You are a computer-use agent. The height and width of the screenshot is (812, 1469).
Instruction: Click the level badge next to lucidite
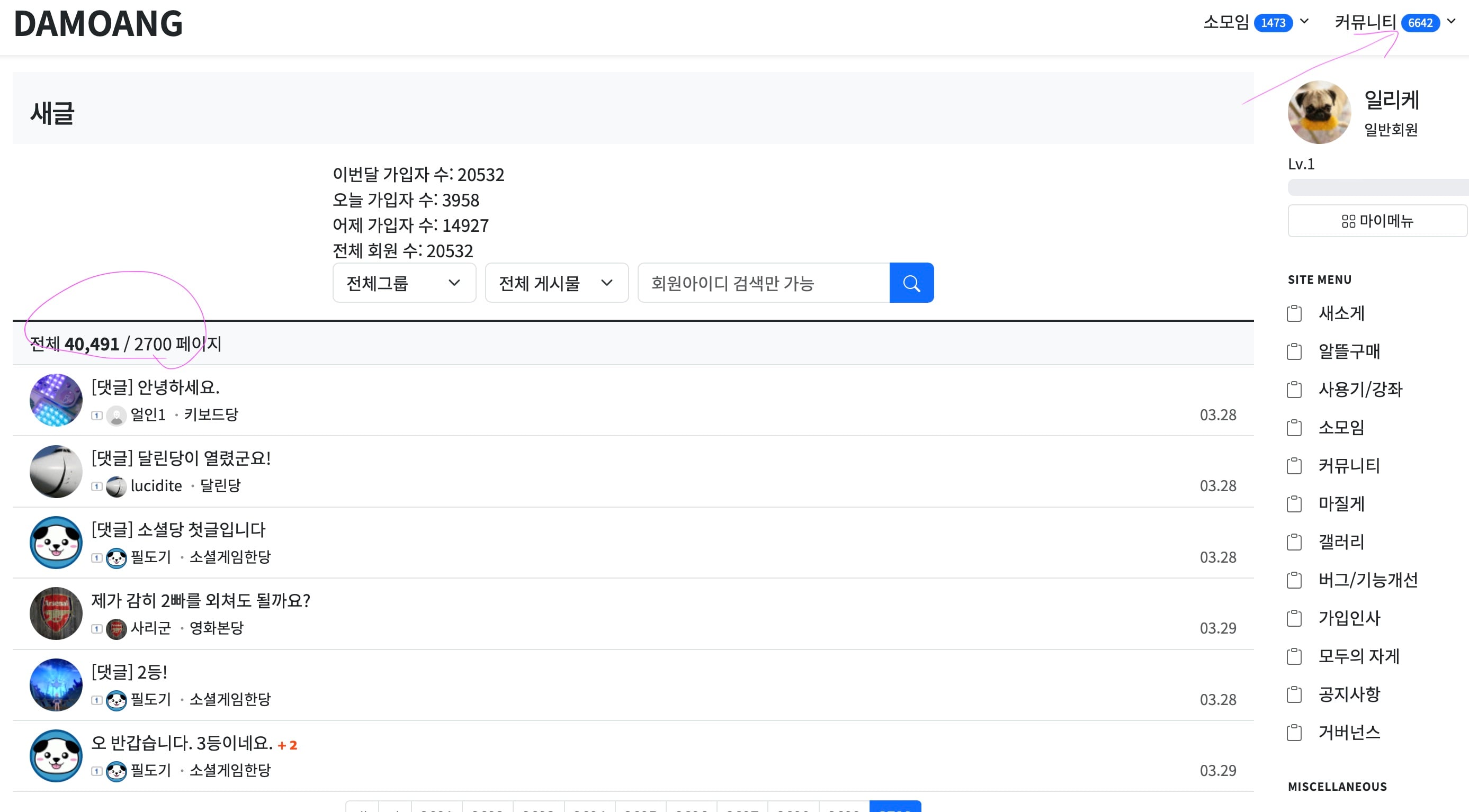point(97,486)
